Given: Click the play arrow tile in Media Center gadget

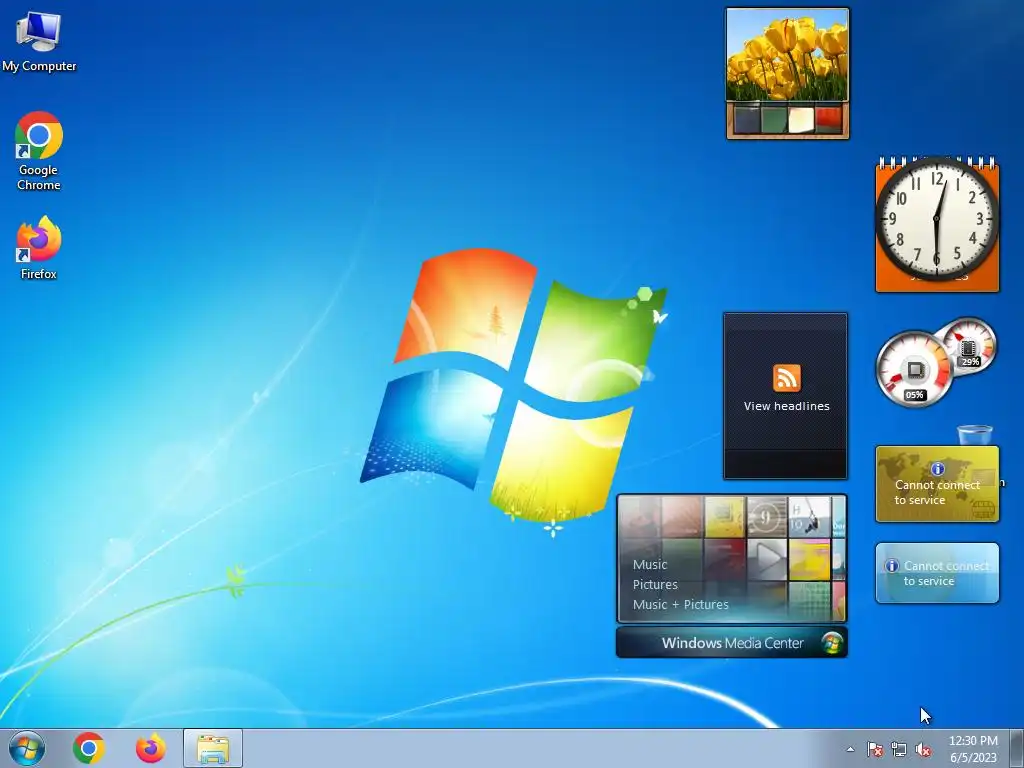Looking at the screenshot, I should tap(767, 560).
